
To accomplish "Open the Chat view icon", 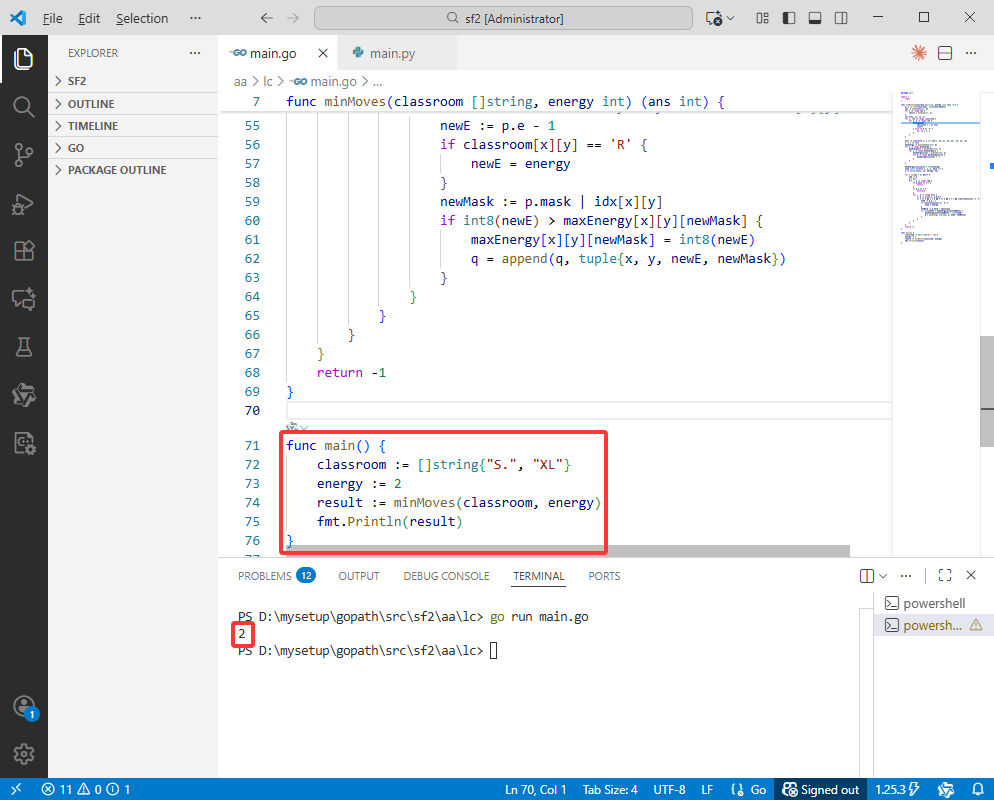I will (23, 299).
